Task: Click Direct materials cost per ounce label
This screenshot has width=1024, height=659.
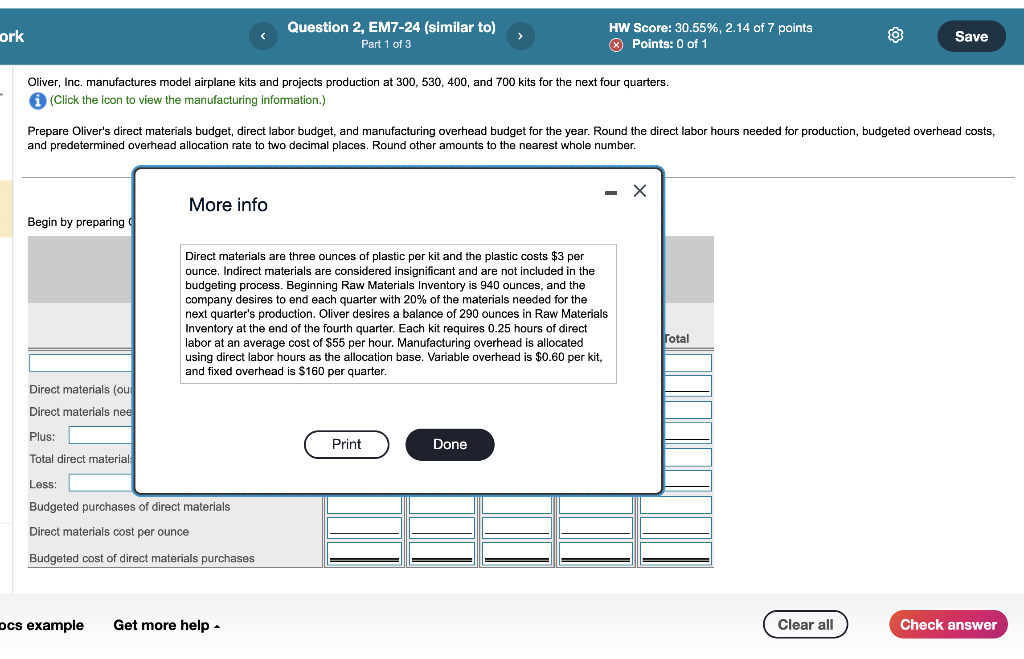Action: (x=109, y=532)
